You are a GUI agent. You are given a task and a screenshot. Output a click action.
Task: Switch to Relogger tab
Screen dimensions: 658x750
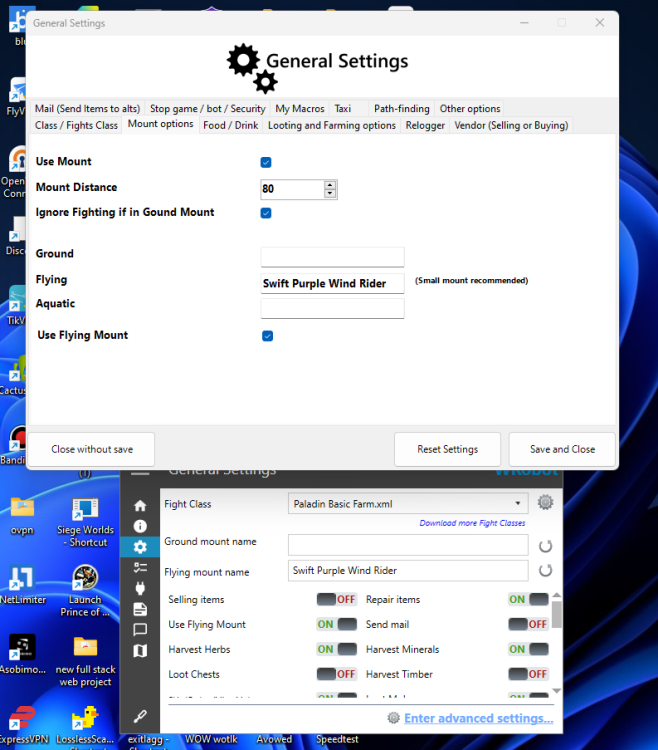coord(425,125)
